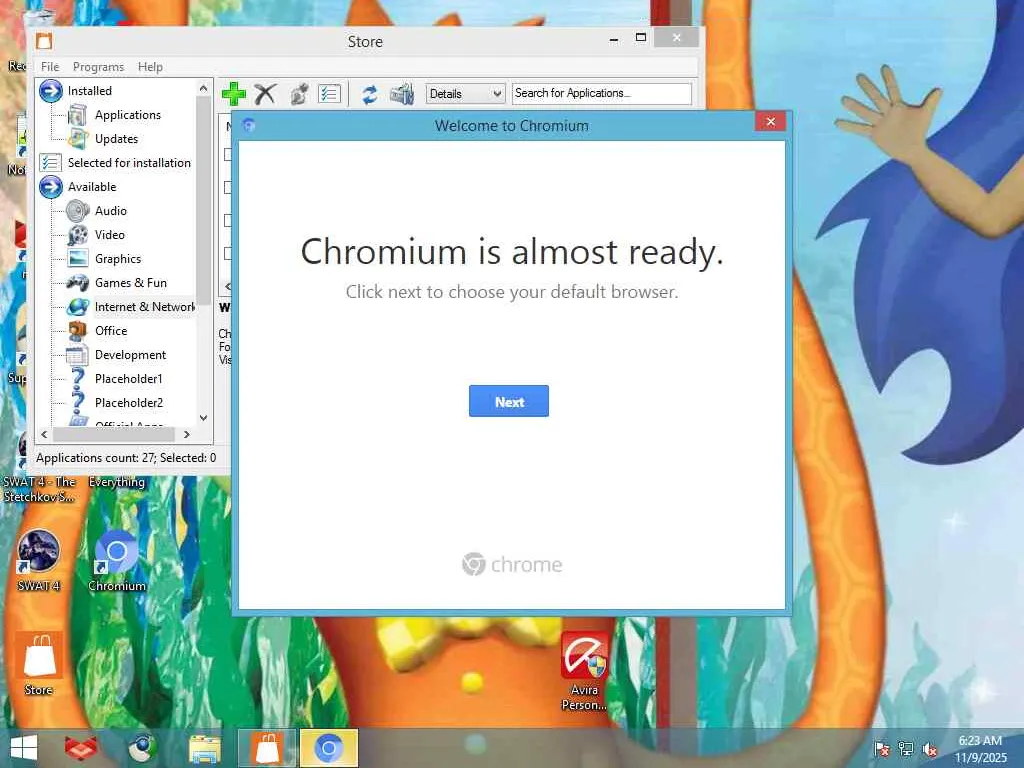Select the Internet & Network category label
The width and height of the screenshot is (1024, 768).
(144, 306)
